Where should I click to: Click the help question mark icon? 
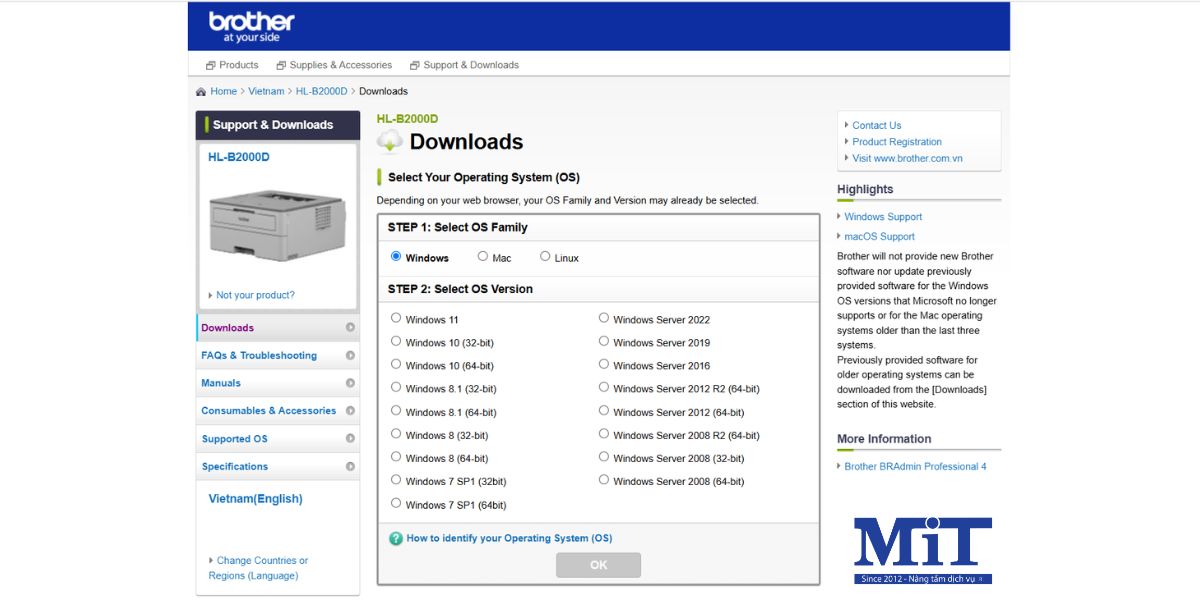[x=396, y=538]
